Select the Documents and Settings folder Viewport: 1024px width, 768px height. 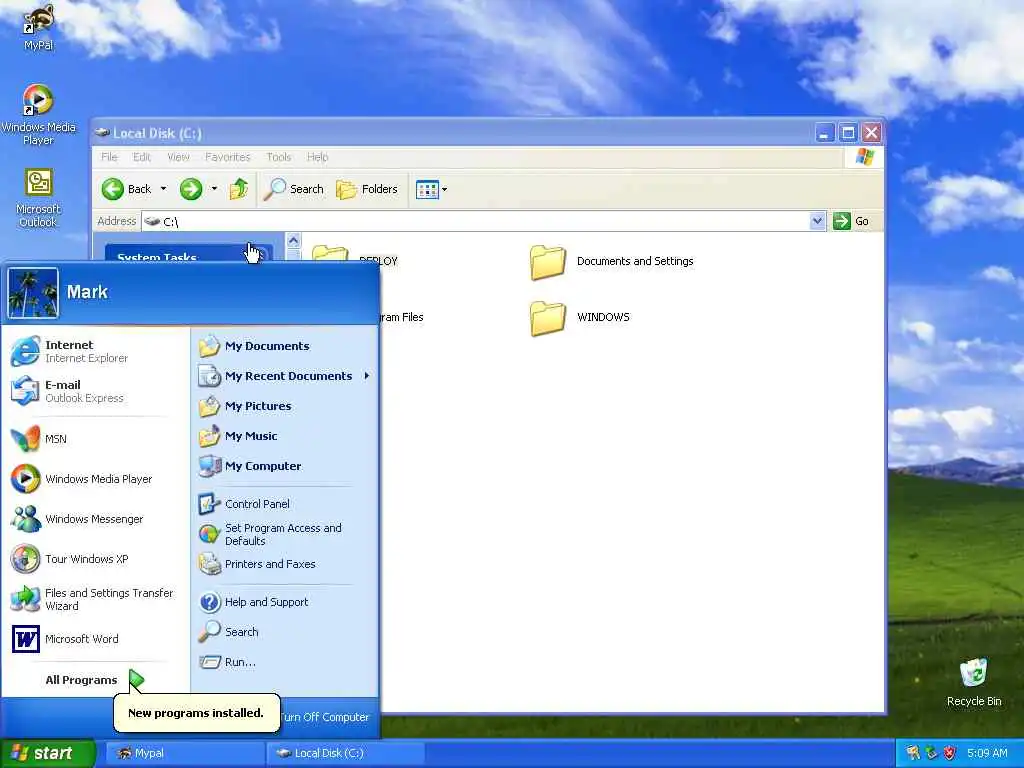click(611, 262)
